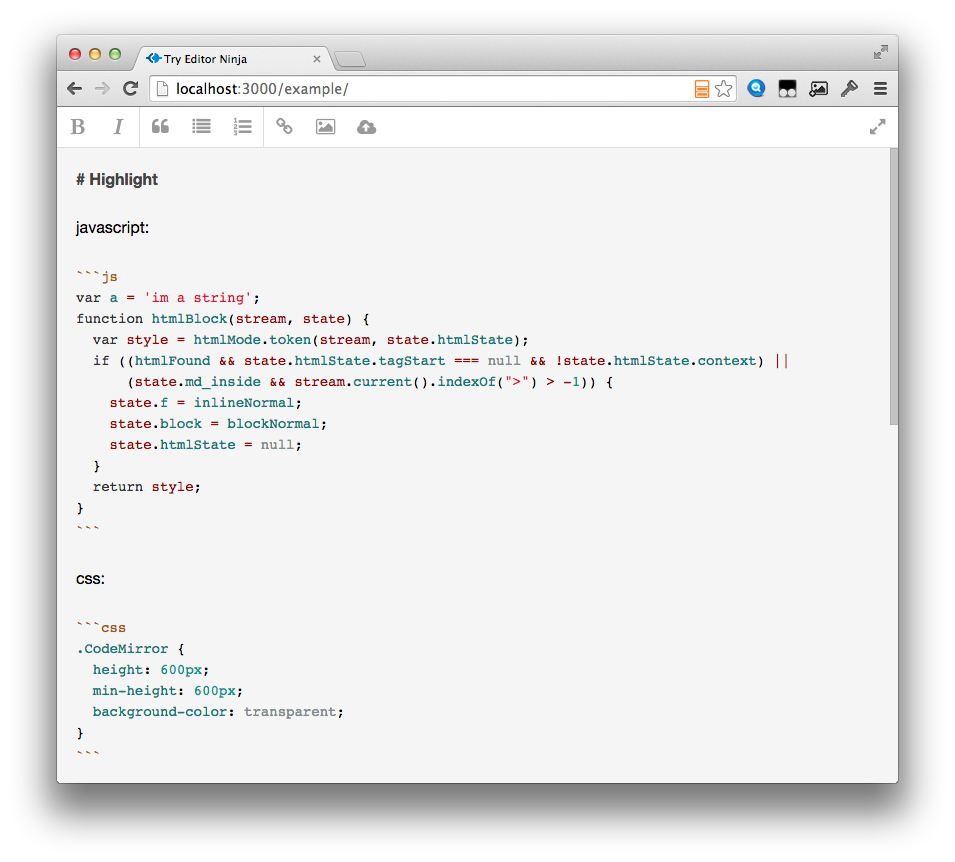Screen dimensions: 955x862
Task: Insert an unordered bullet list
Action: [202, 127]
